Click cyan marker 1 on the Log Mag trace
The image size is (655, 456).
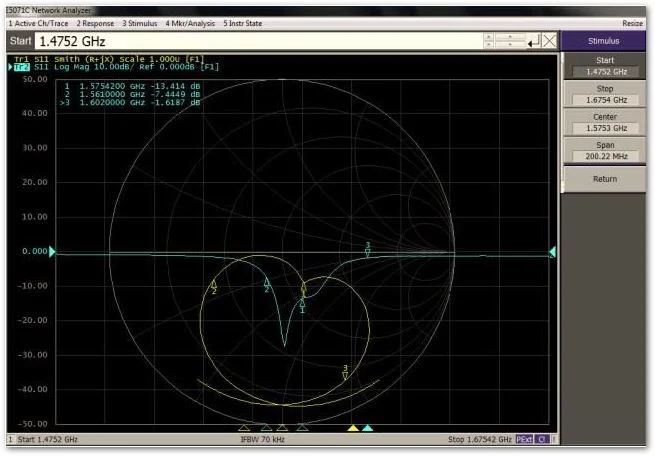point(302,305)
